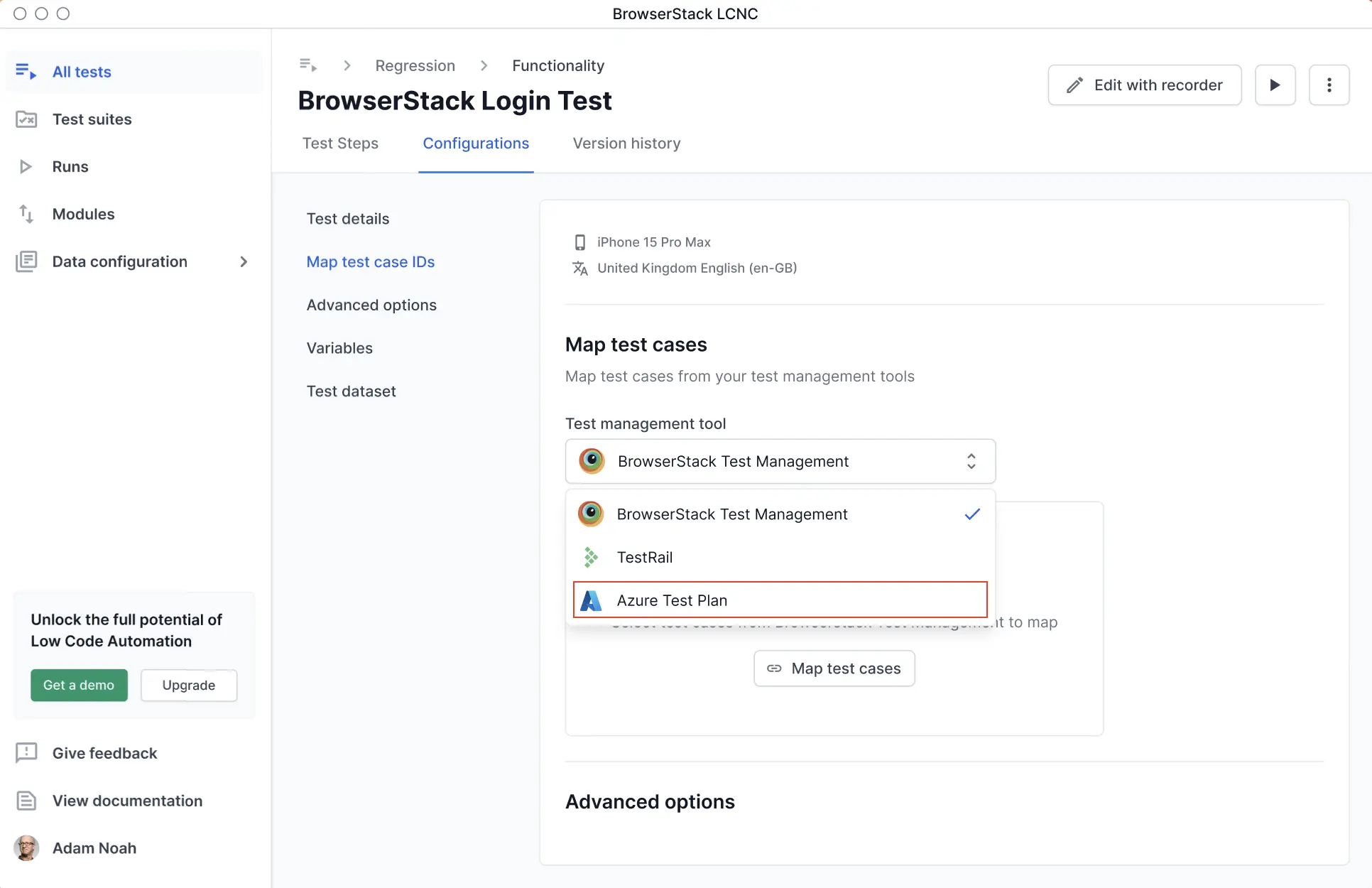Open the Test Steps tab

click(x=340, y=144)
